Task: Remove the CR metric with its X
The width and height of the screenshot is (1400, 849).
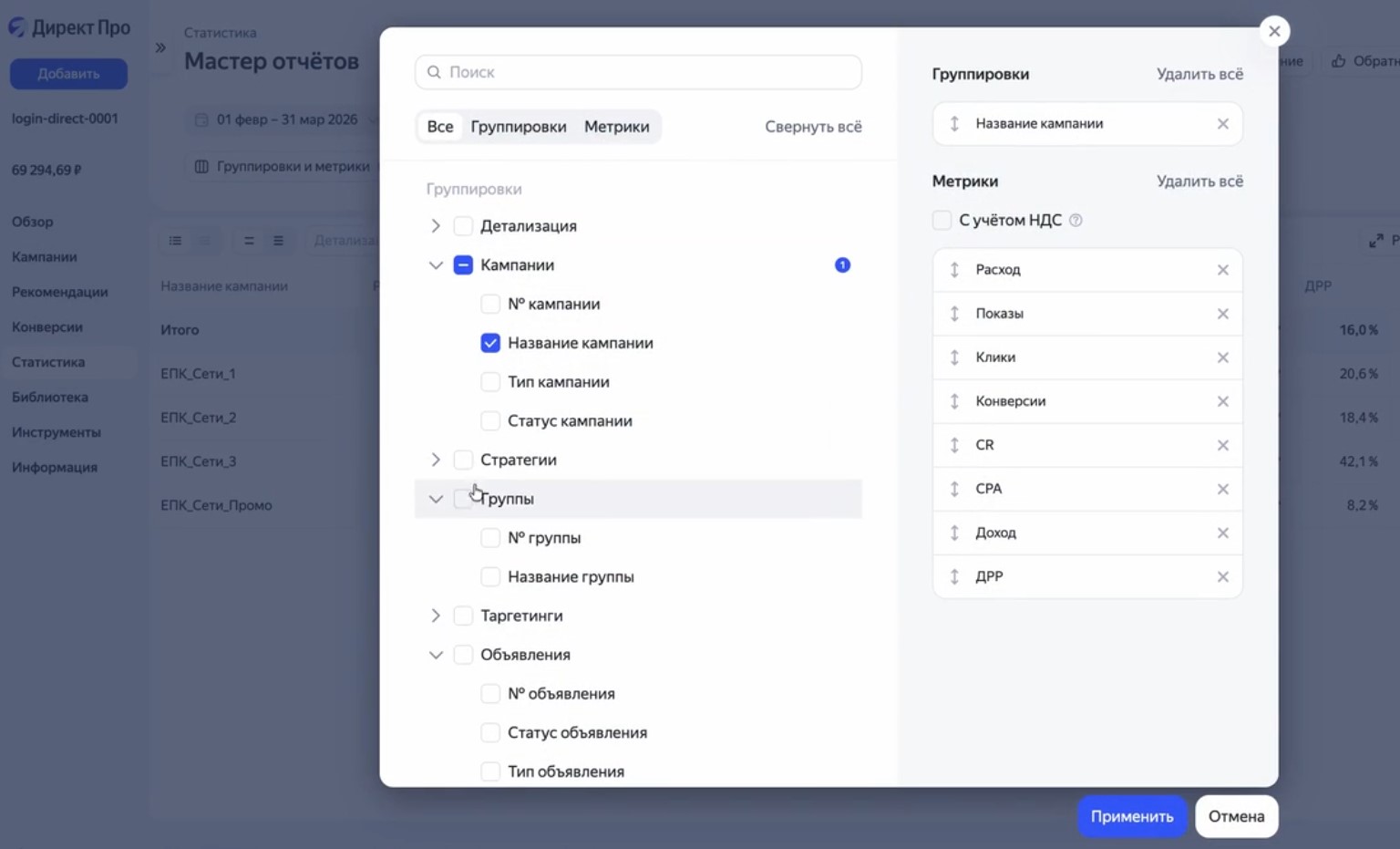Action: pyautogui.click(x=1223, y=445)
